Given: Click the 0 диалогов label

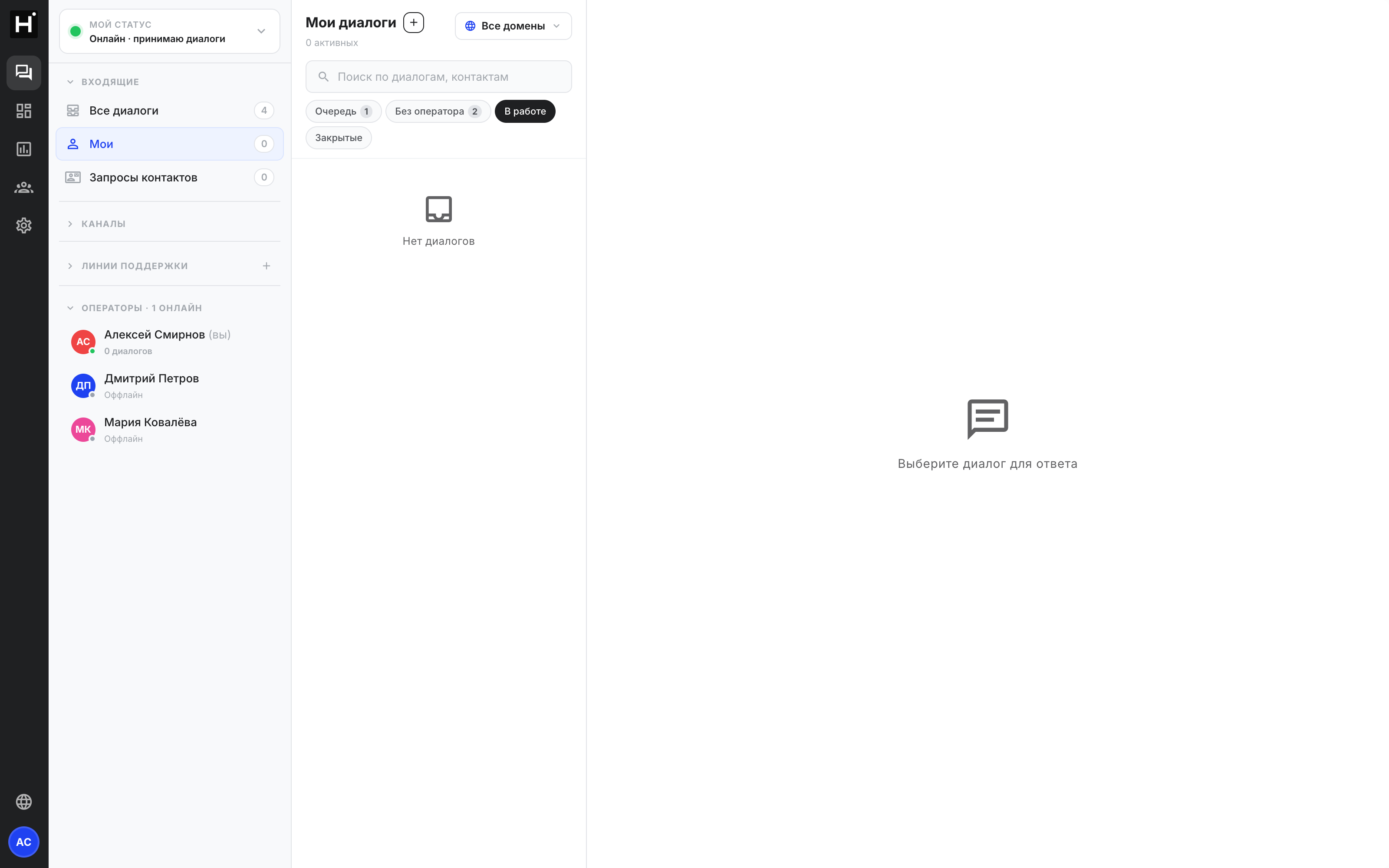Looking at the screenshot, I should [x=128, y=352].
